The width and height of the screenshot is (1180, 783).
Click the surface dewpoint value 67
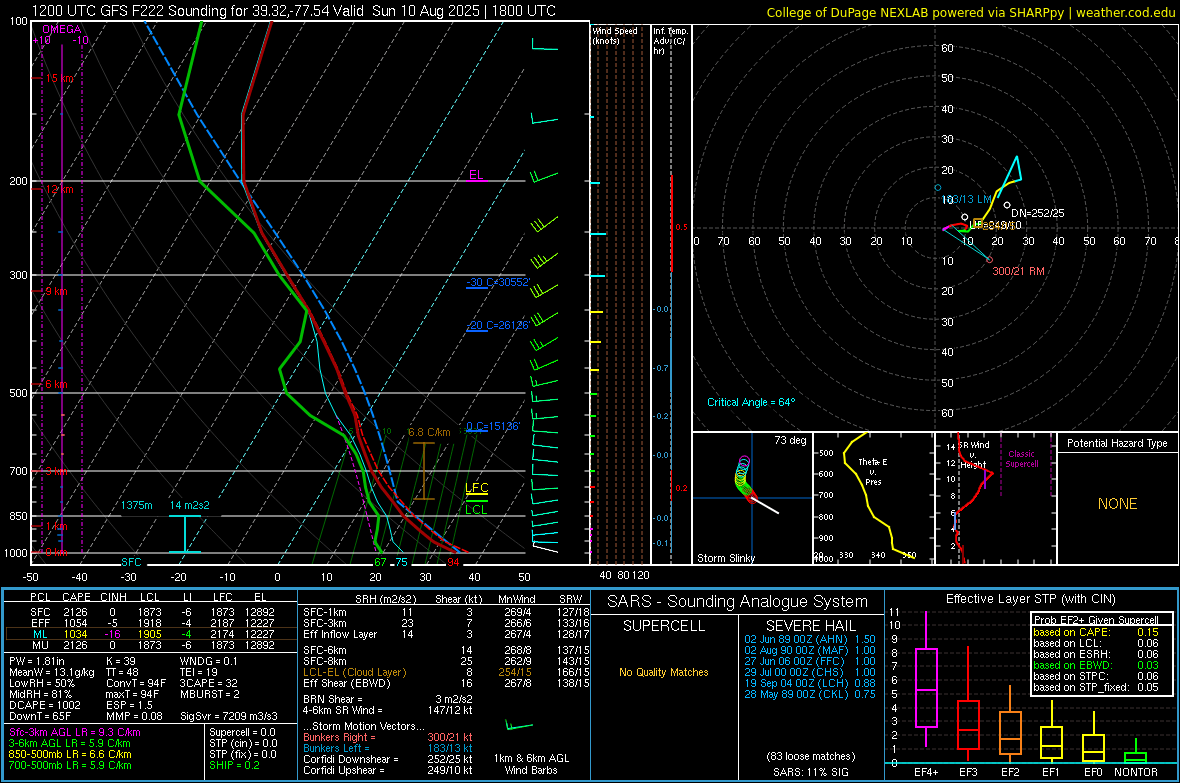[x=380, y=562]
